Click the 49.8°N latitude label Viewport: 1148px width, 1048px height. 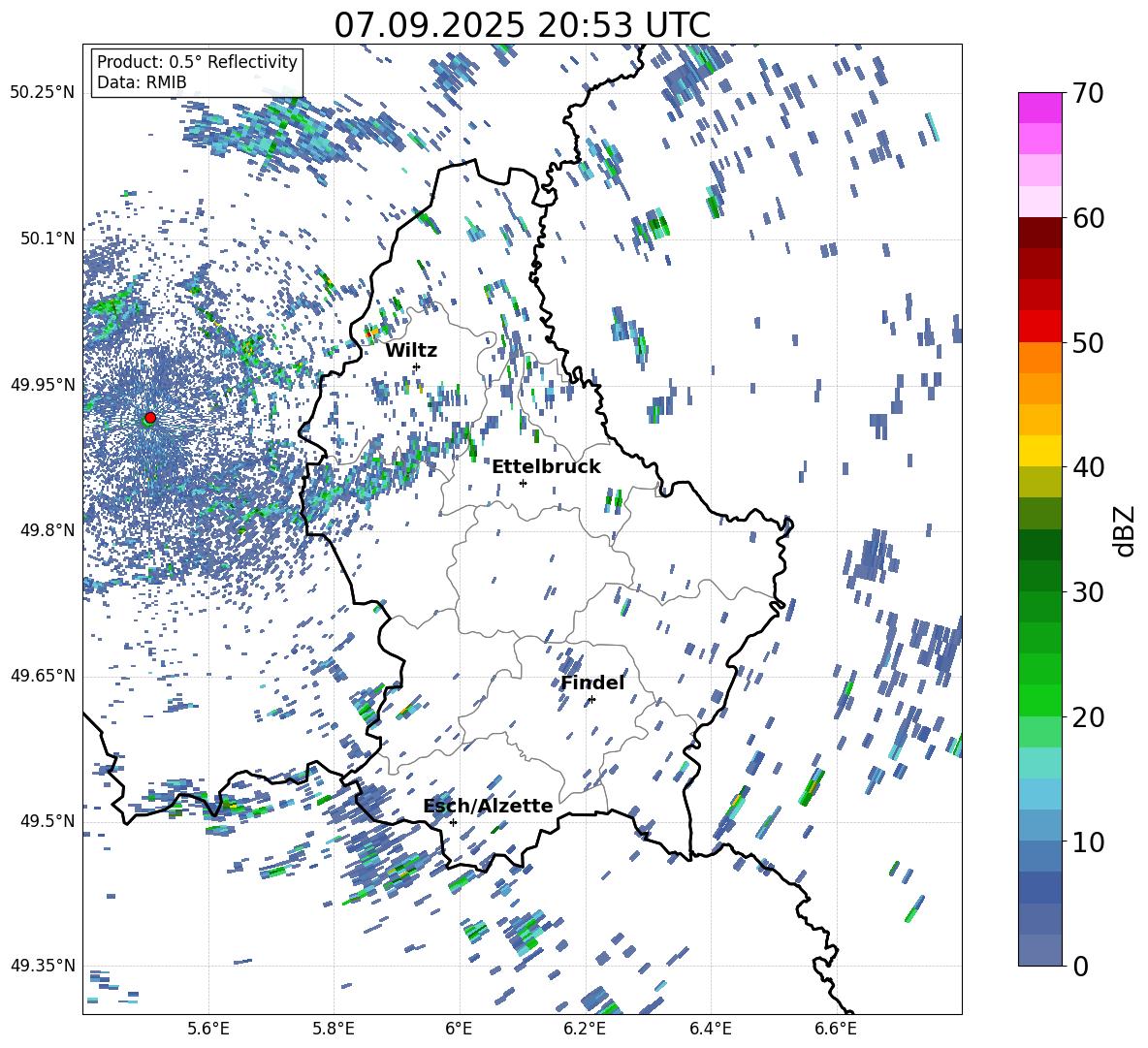pos(47,530)
